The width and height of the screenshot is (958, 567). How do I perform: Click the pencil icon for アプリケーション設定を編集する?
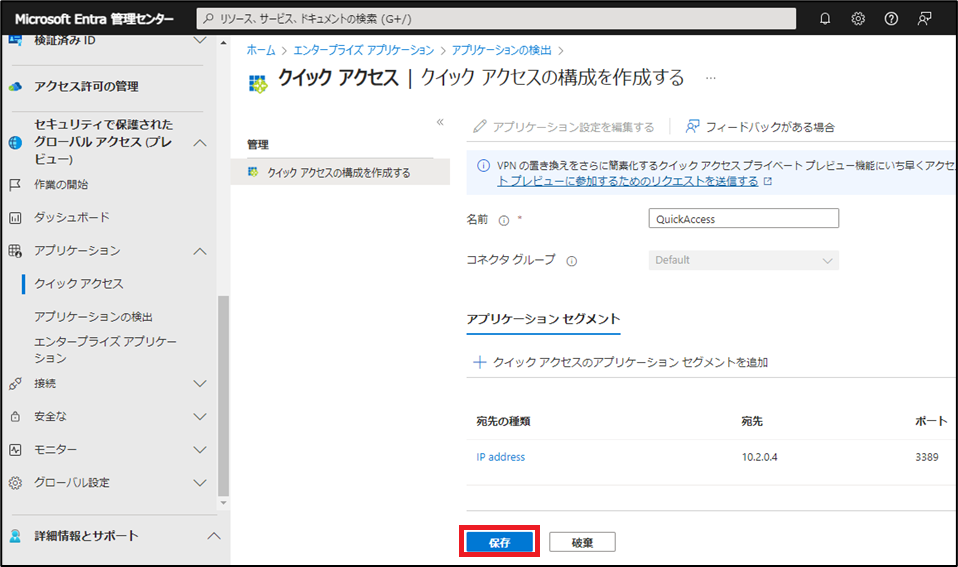click(480, 126)
